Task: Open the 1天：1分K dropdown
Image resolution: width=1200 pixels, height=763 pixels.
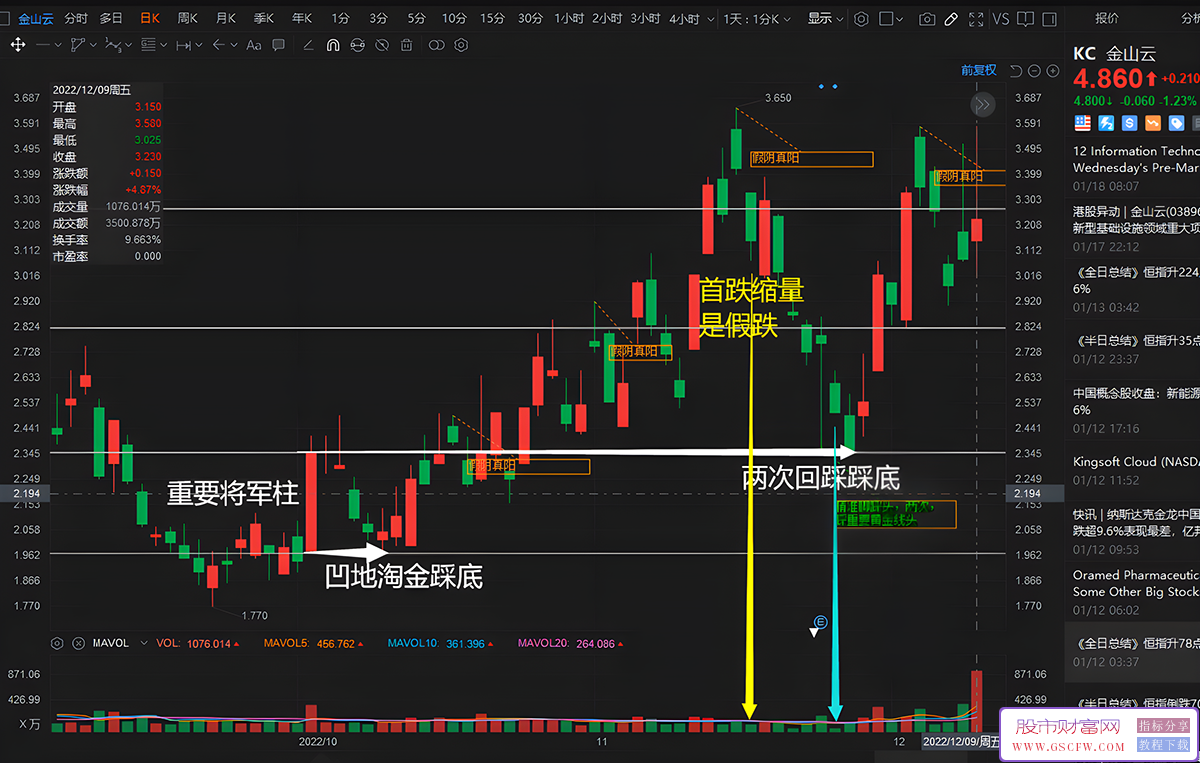Action: [757, 19]
